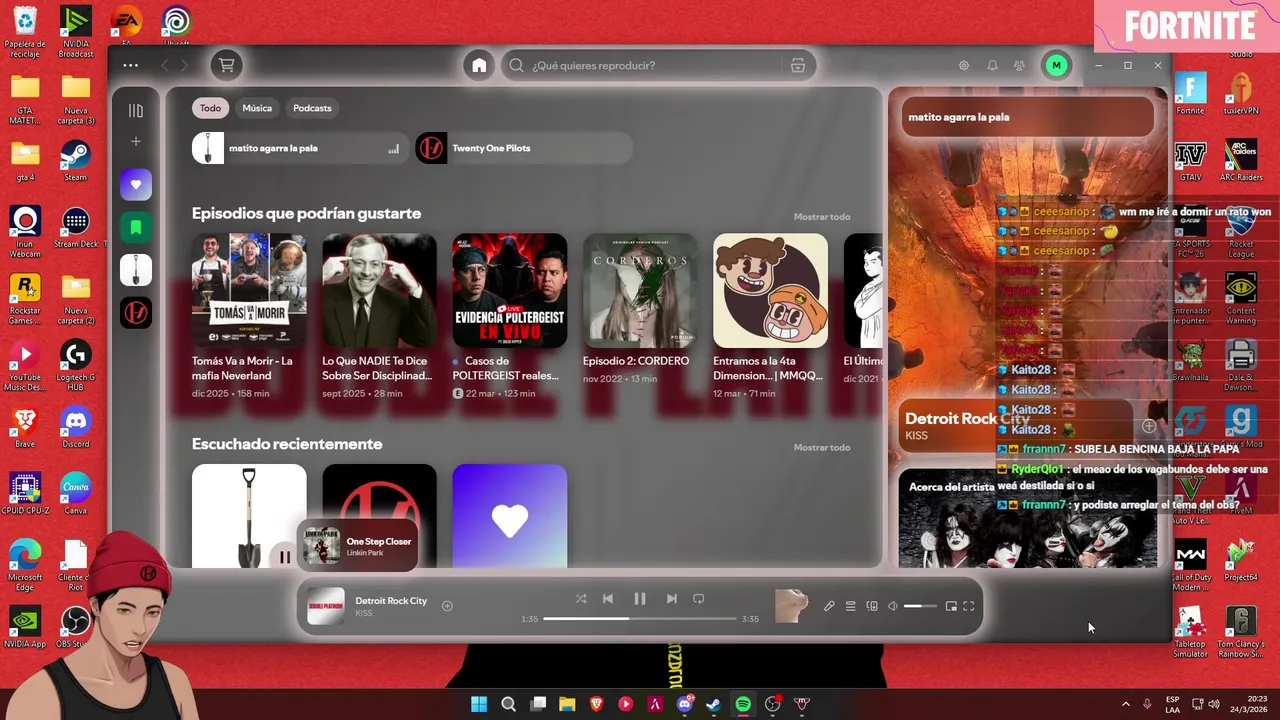Open the friend activity icon
Image resolution: width=1280 pixels, height=720 pixels.
pos(1019,65)
